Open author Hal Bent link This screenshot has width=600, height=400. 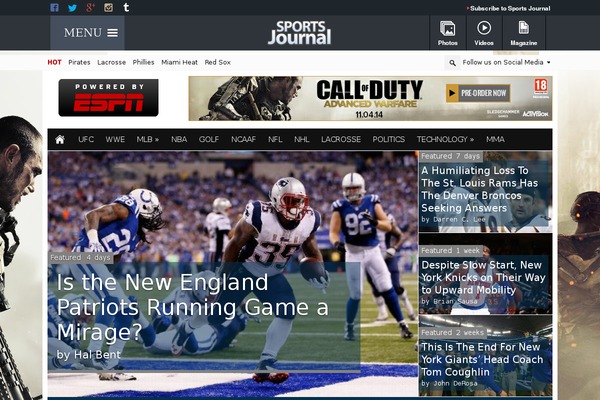tap(98, 355)
